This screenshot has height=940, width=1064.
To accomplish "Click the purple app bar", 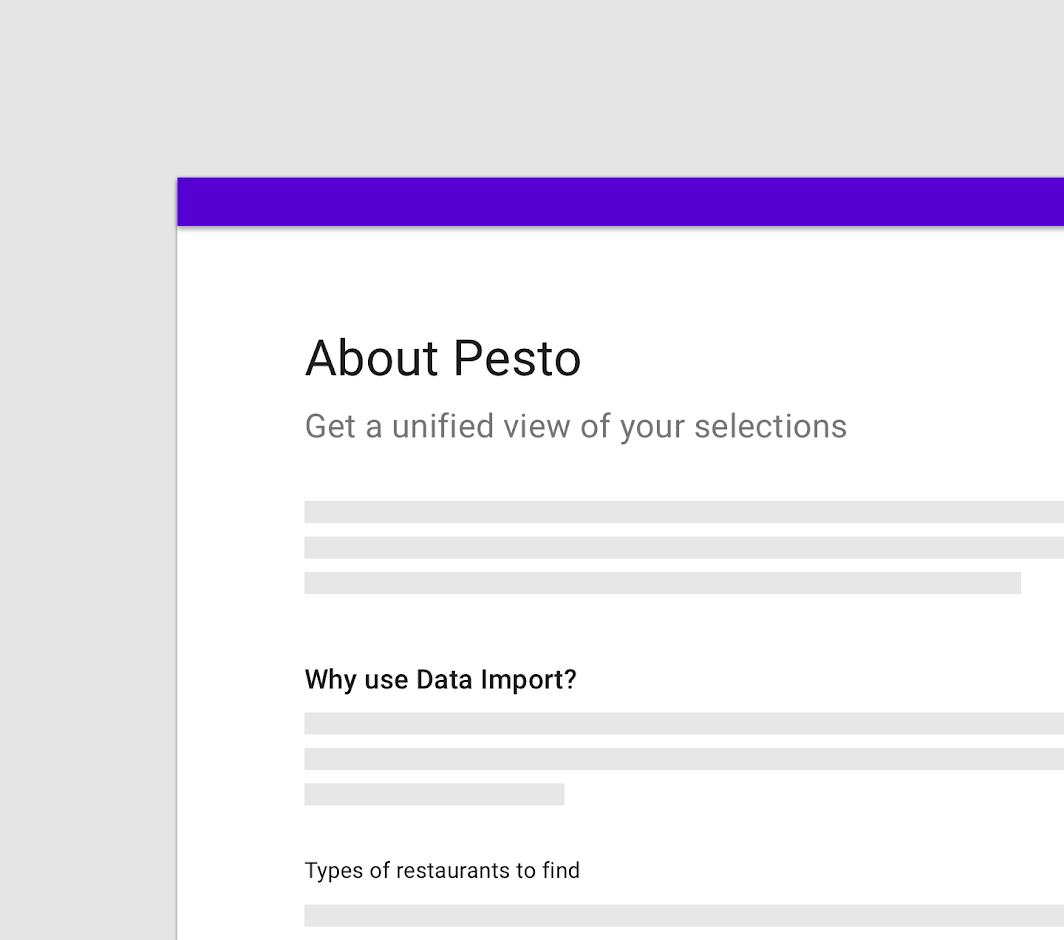I will [620, 202].
